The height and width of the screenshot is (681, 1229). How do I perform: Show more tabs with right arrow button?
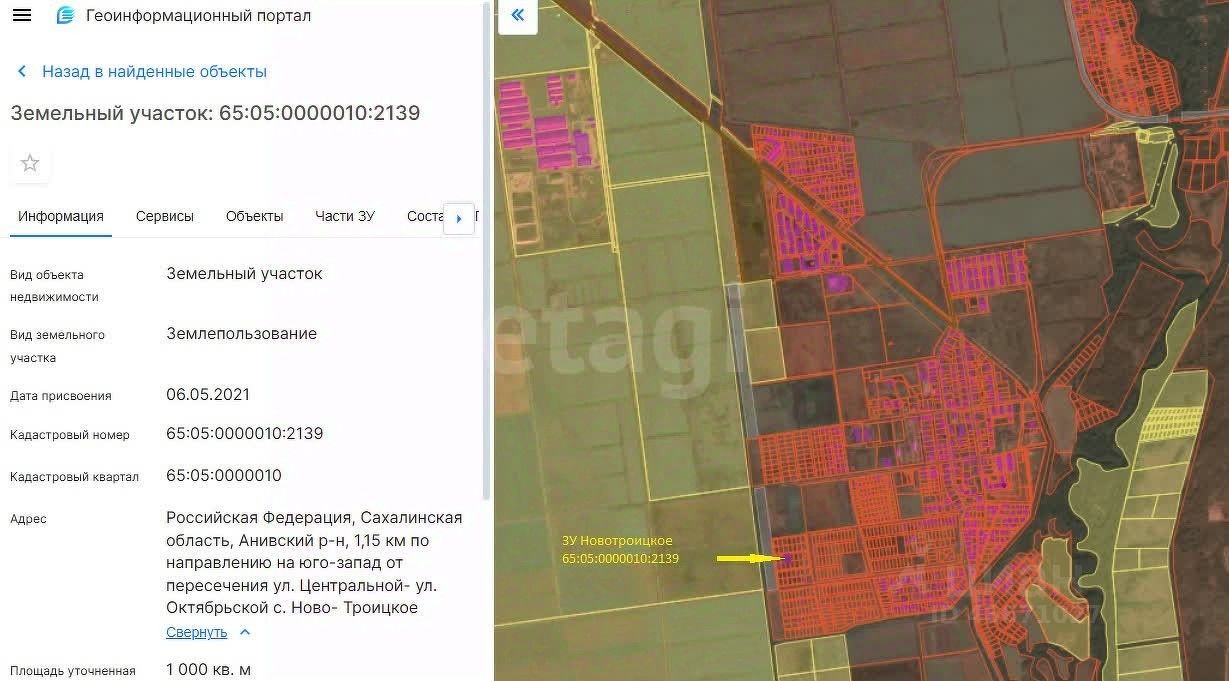[459, 218]
